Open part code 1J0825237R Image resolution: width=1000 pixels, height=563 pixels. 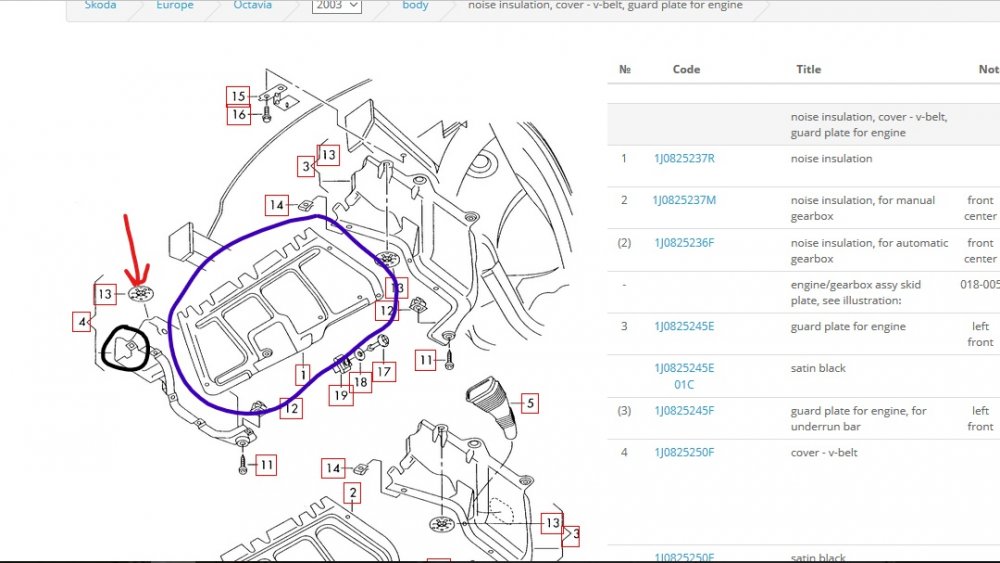tap(684, 159)
